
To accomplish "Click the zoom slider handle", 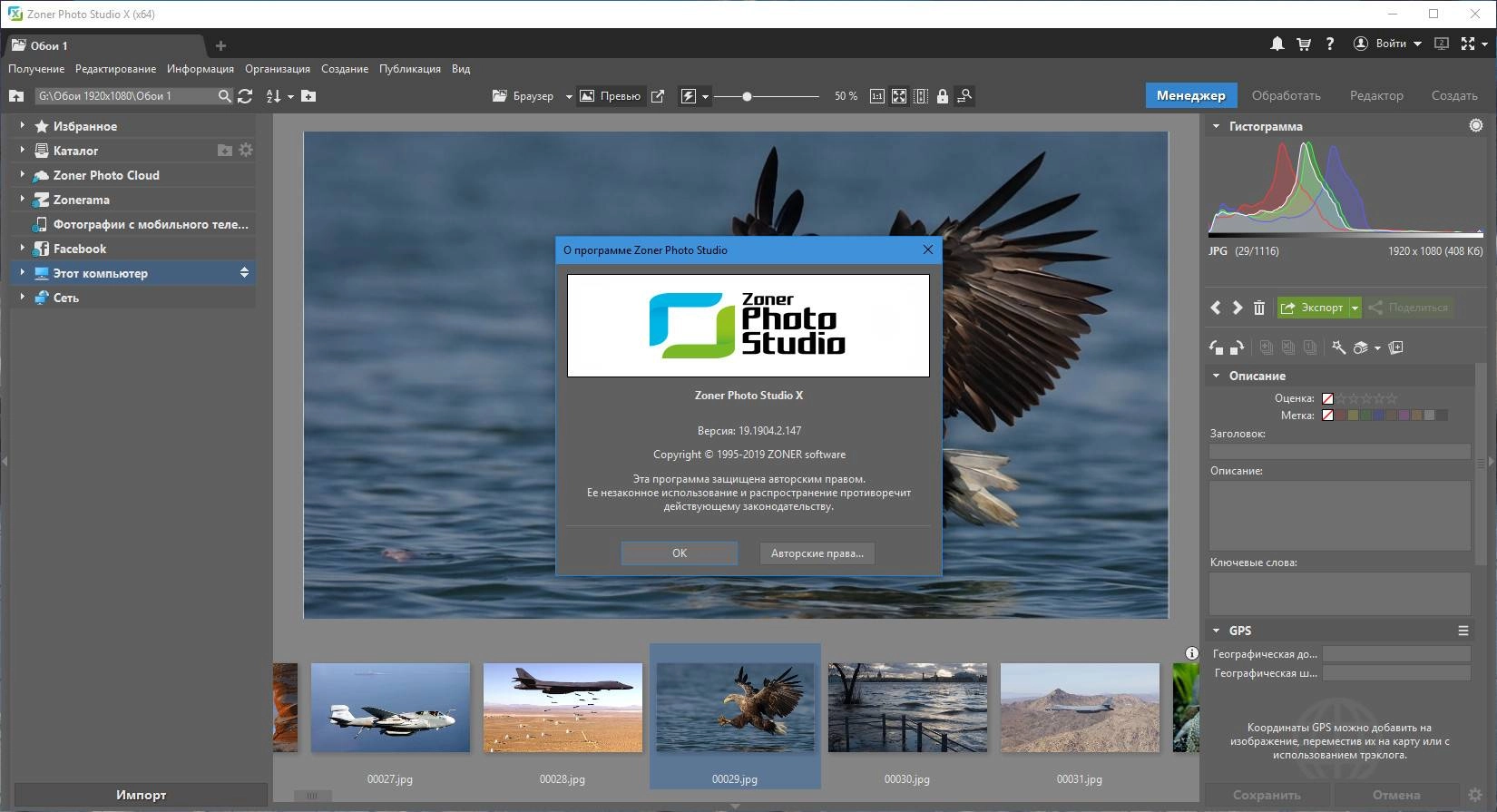I will pyautogui.click(x=747, y=96).
